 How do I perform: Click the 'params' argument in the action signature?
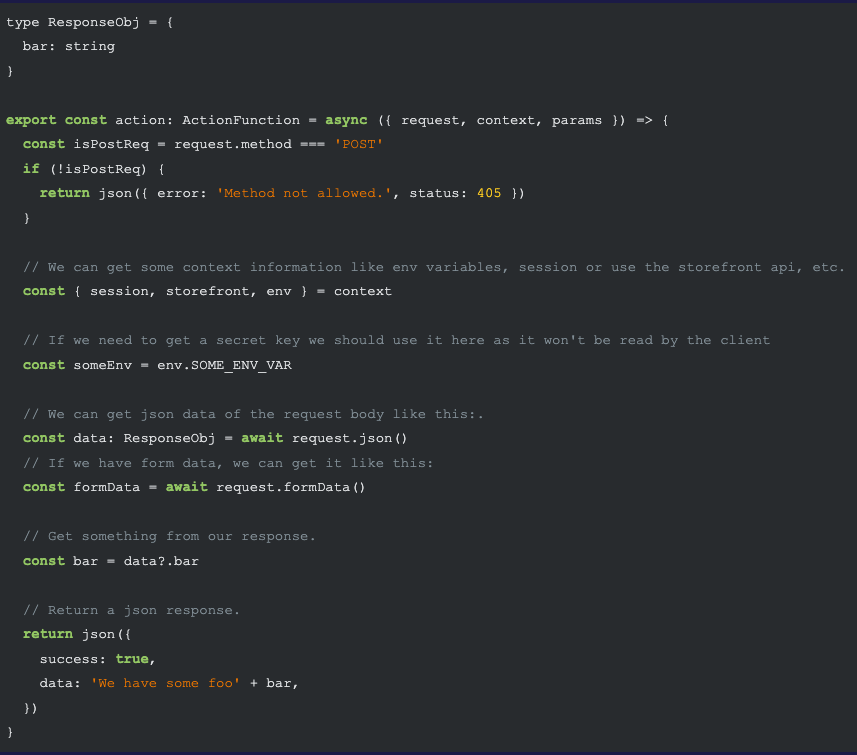pos(577,121)
